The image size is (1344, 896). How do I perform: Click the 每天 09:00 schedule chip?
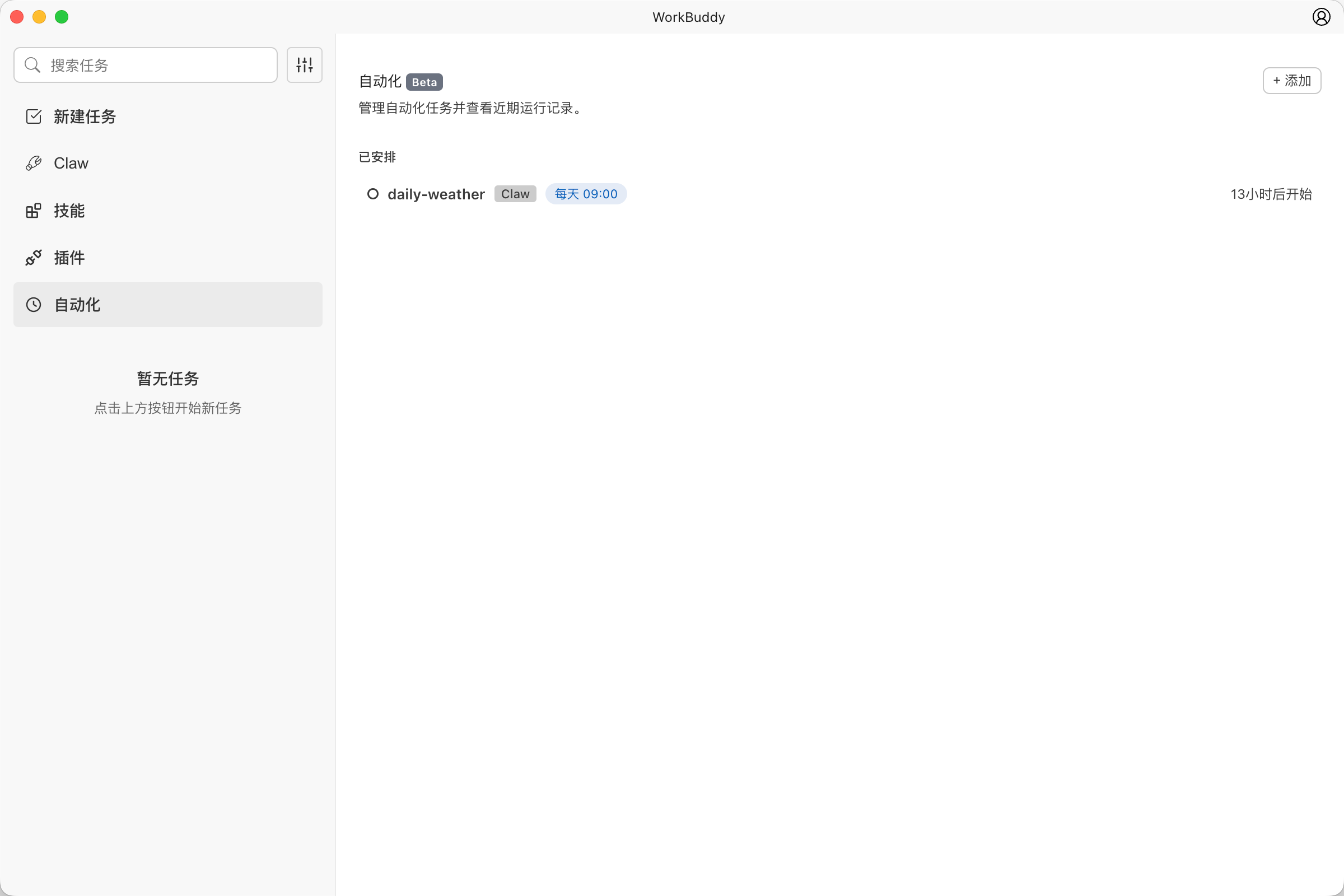click(586, 194)
